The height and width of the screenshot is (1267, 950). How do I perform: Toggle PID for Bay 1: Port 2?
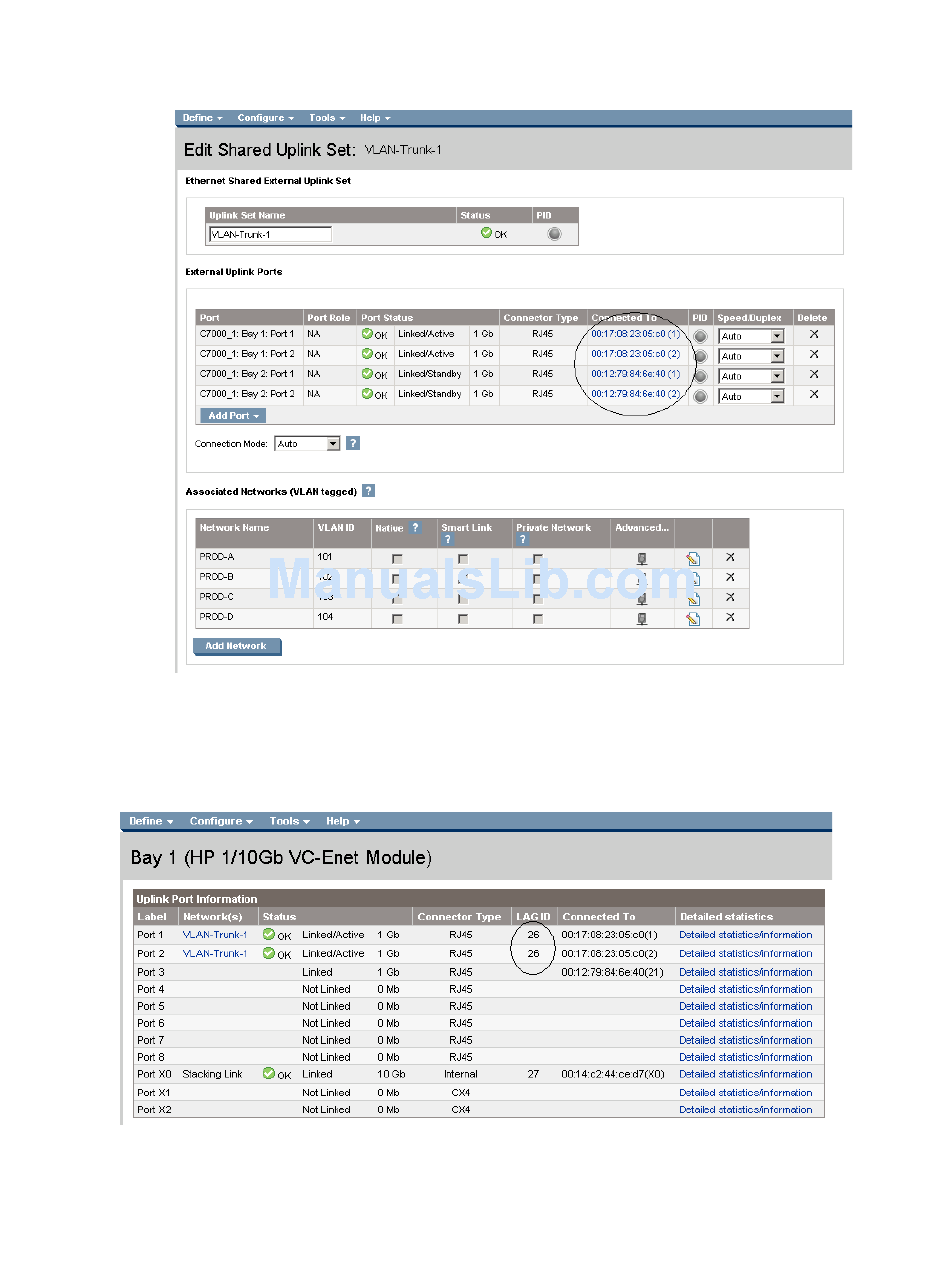700,357
